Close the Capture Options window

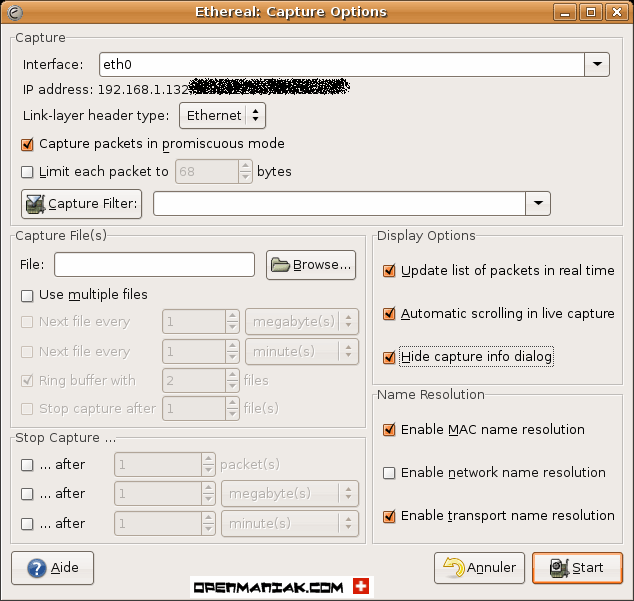point(617,12)
